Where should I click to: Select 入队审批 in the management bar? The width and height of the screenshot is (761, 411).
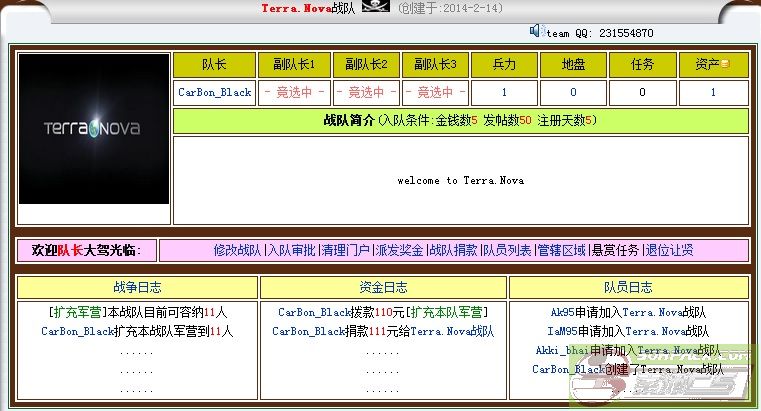coord(291,250)
